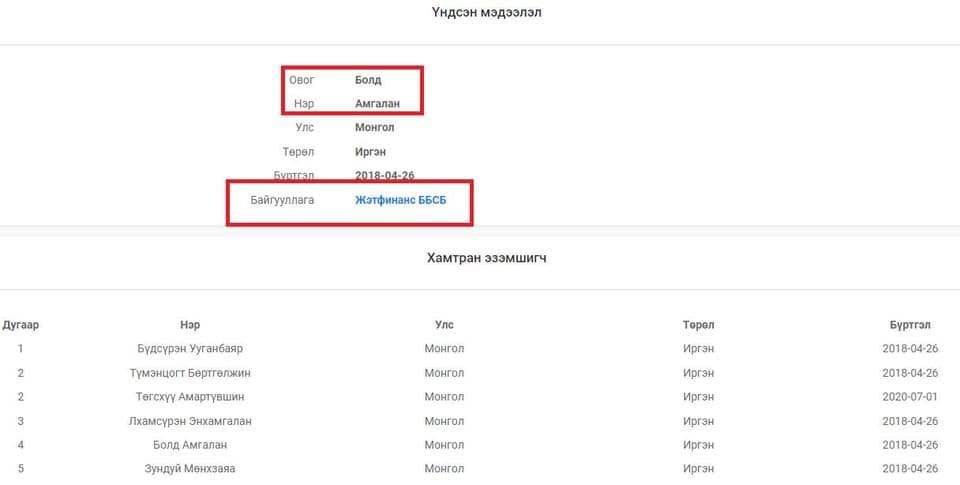Click the Овог value Болд in the info section
Screen dimensions: 960x485
point(368,80)
